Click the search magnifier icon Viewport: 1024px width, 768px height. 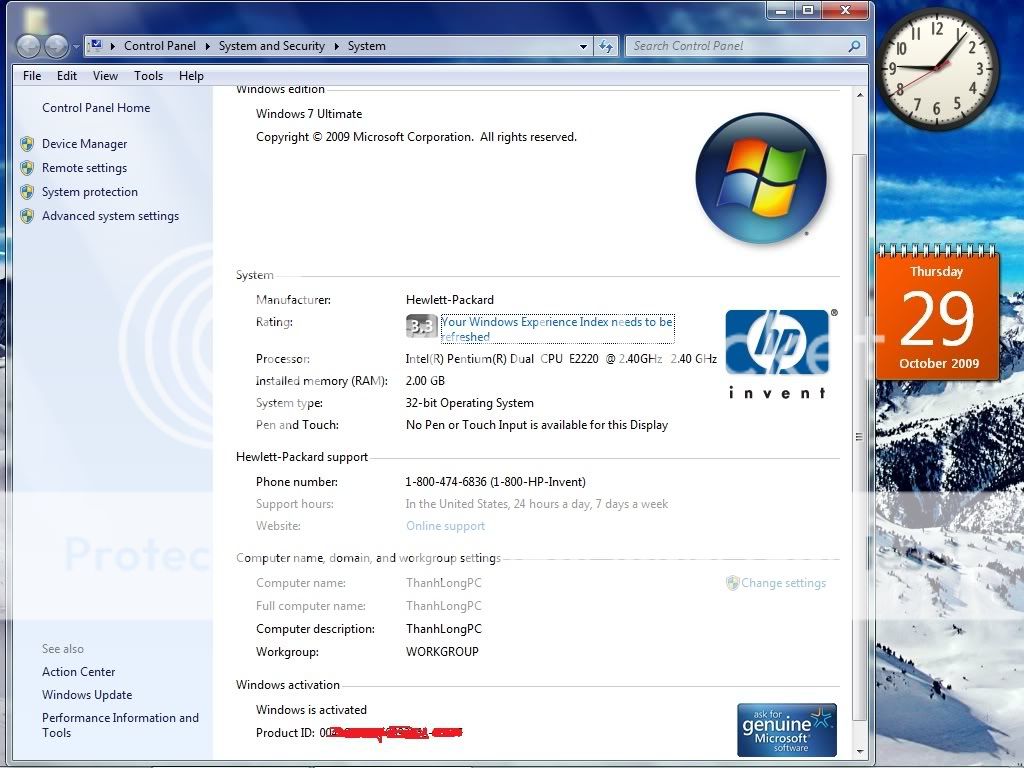(854, 46)
